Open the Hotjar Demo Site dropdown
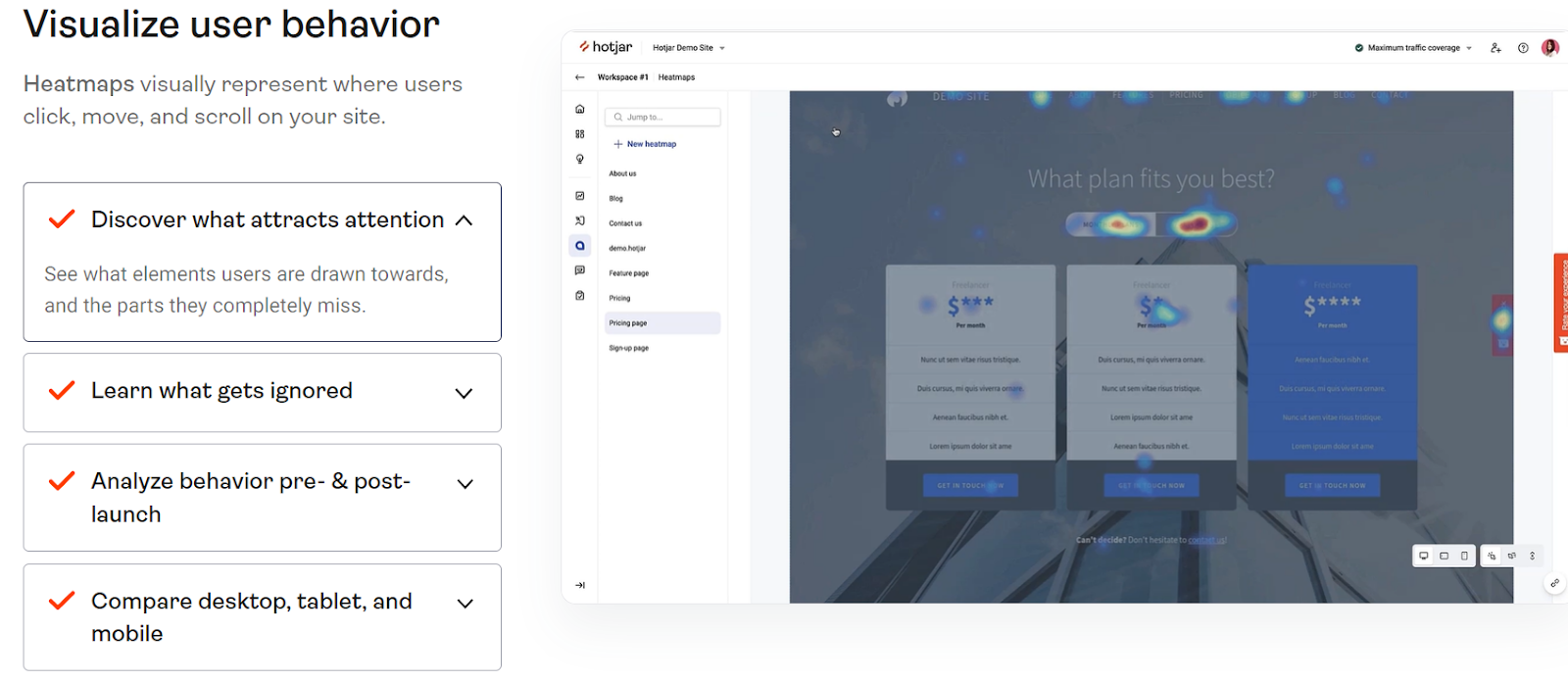Viewport: 1568px width, 681px height. click(689, 48)
